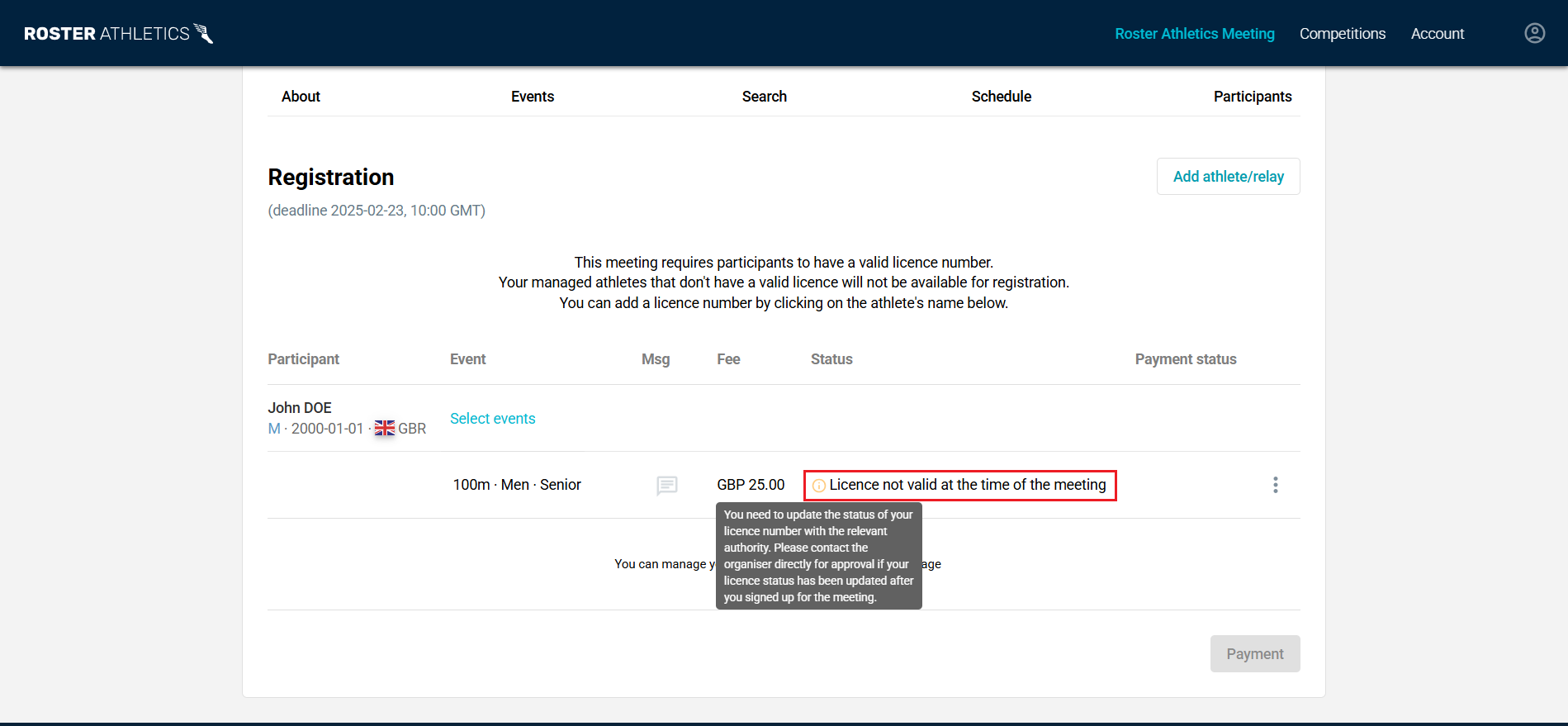
Task: Open the Account menu item
Action: point(1438,34)
